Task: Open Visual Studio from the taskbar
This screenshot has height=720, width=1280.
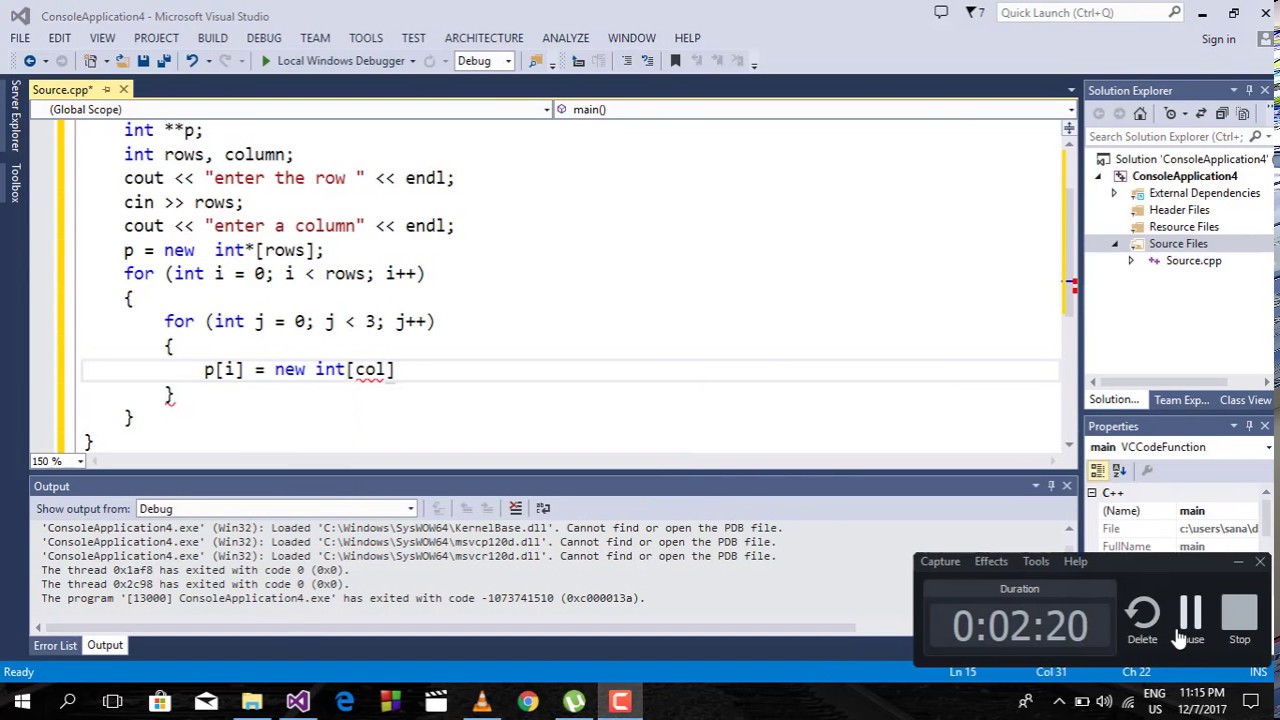Action: [x=297, y=701]
